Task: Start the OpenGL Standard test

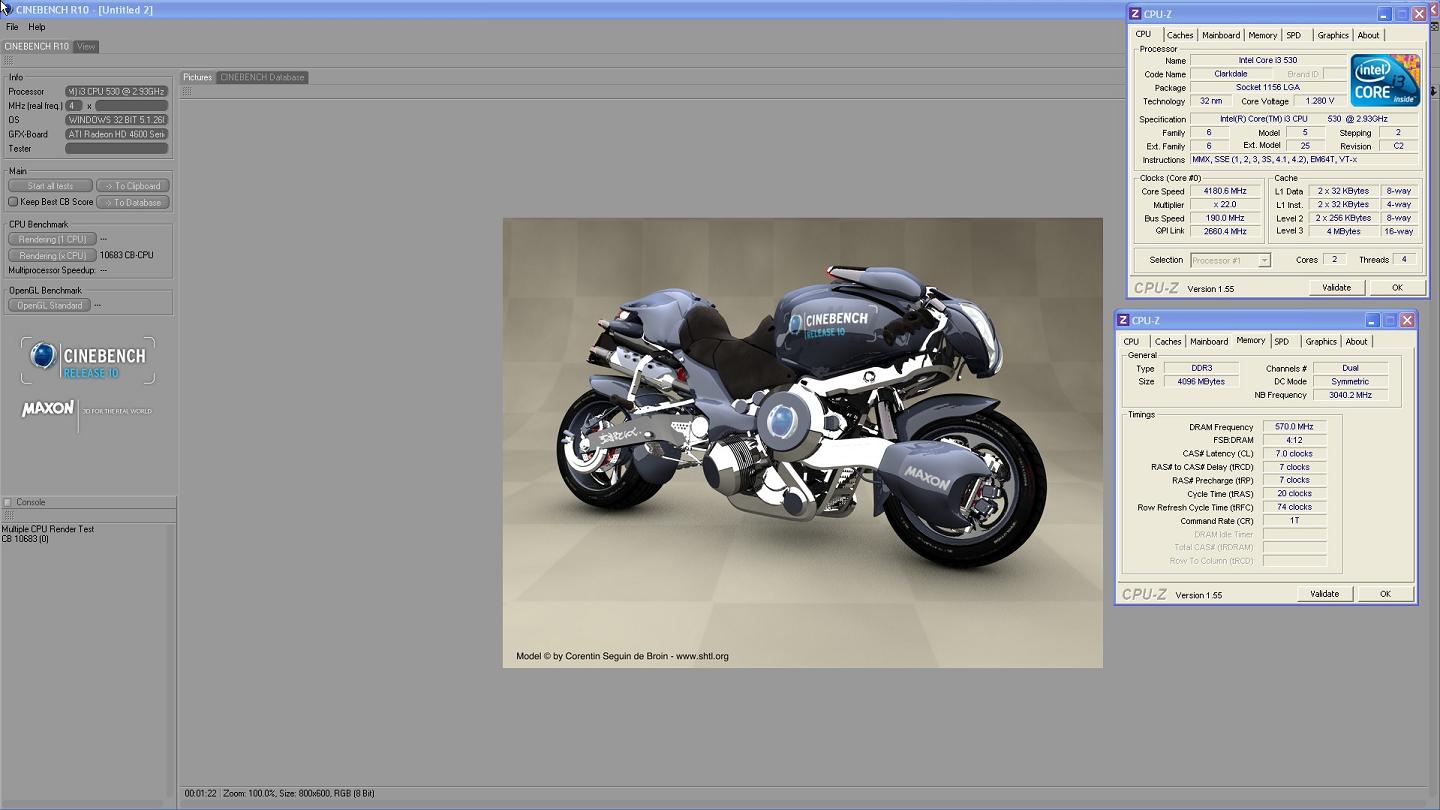Action: [x=49, y=305]
